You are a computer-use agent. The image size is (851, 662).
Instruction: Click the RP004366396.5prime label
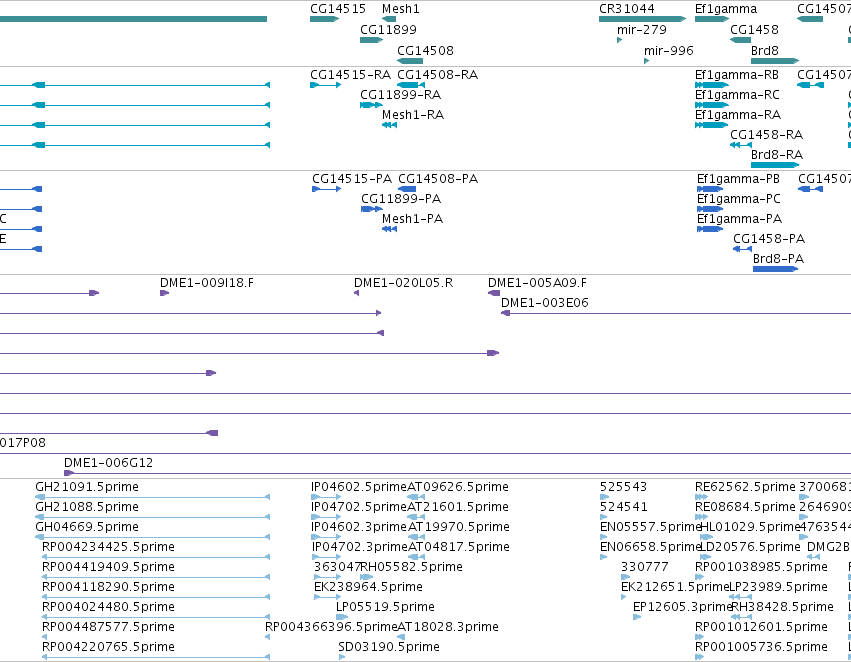(x=331, y=627)
